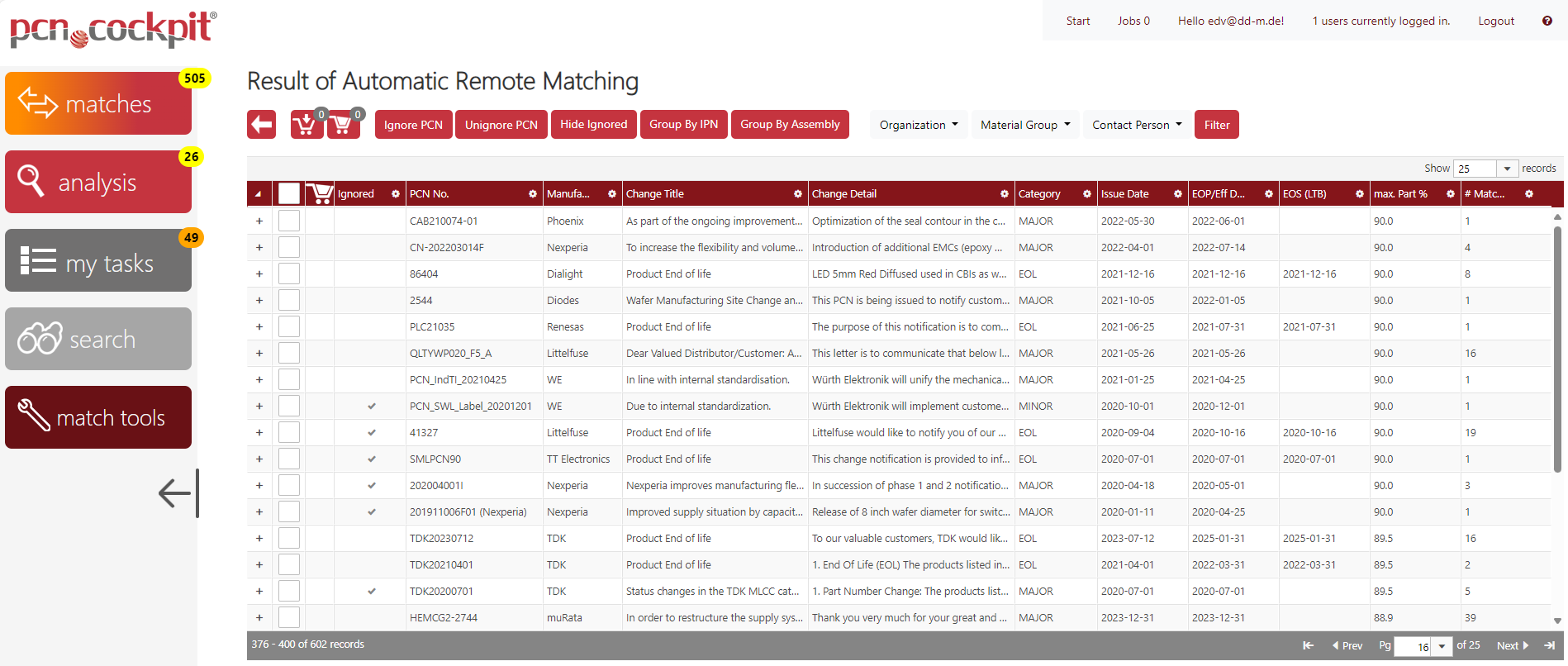Image resolution: width=1568 pixels, height=666 pixels.
Task: Click the Start link in top bar
Action: tap(1077, 21)
